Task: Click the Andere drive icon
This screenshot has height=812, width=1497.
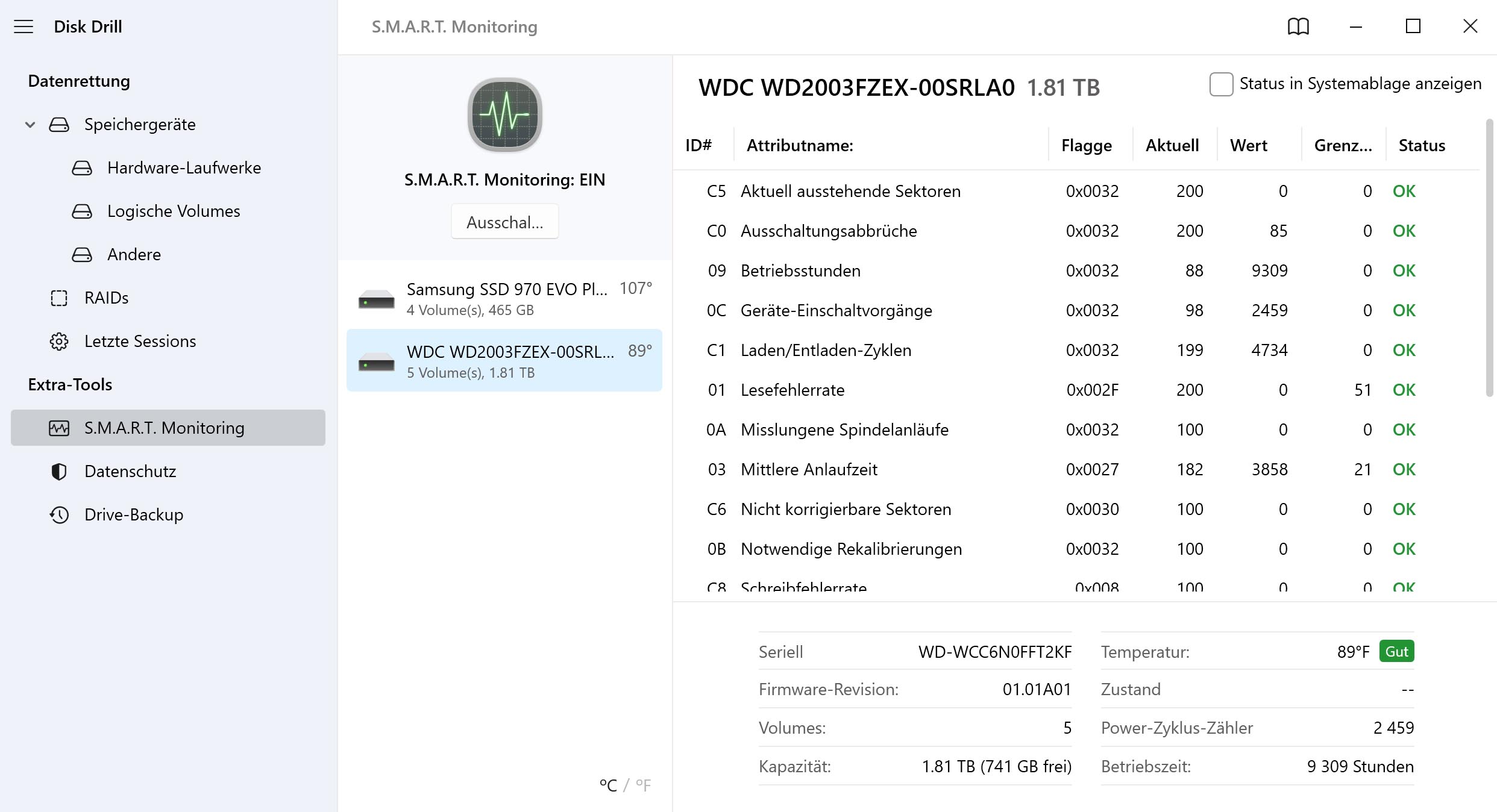Action: pos(82,255)
